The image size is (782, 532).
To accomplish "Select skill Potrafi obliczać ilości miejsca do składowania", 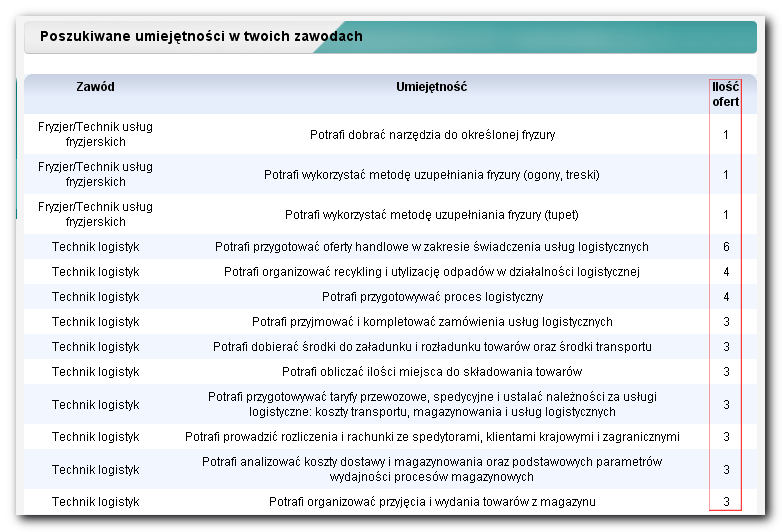I will (x=432, y=371).
